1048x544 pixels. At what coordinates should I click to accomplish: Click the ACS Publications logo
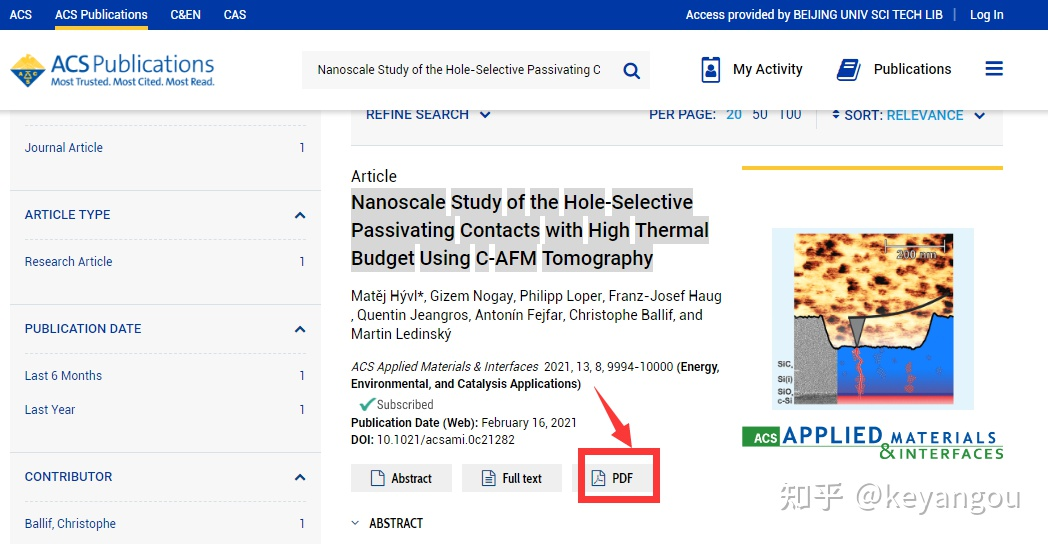[x=113, y=70]
